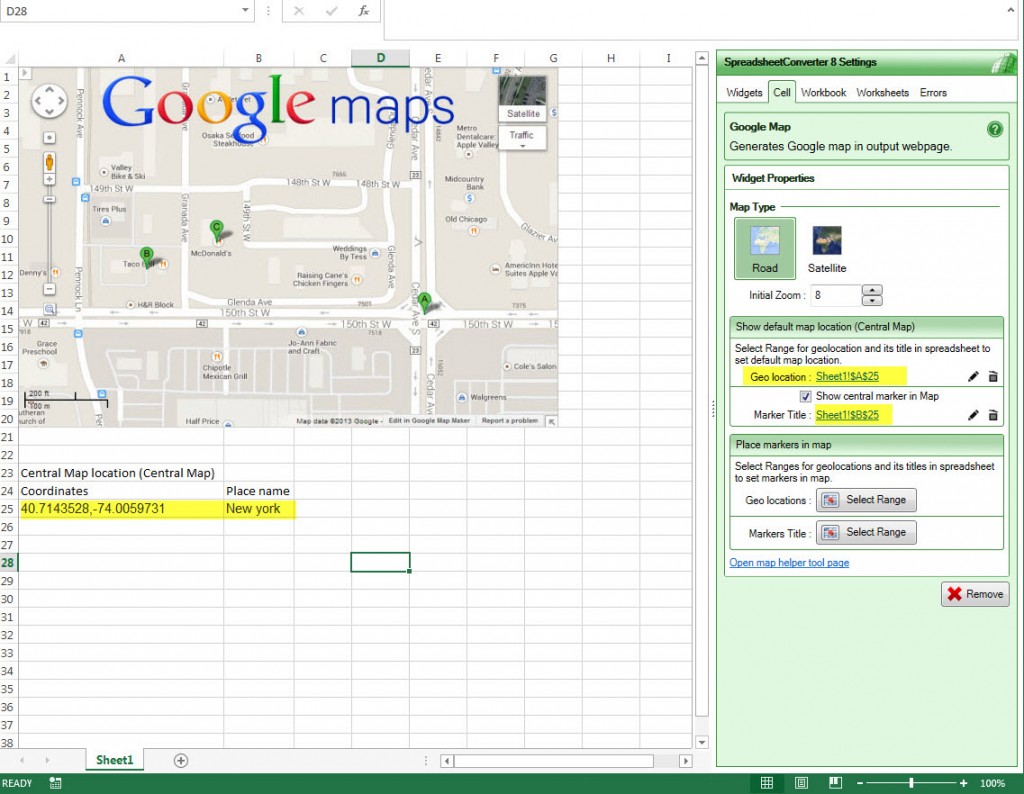Screen dimensions: 1024x794
Task: Open the Name Box dropdown
Action: tap(243, 10)
